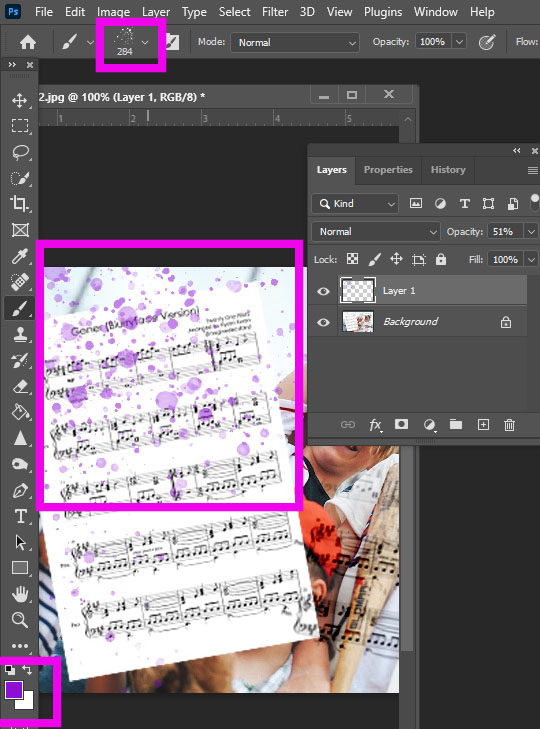Open the layer styles fx menu
The image size is (540, 729).
click(375, 424)
